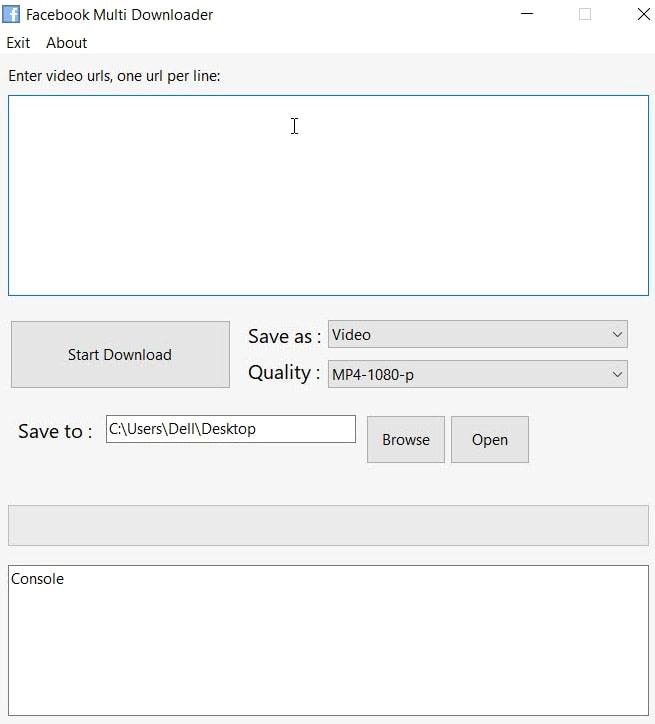Expand the Save as Video dropdown
Viewport: 655px width, 724px height.
(x=478, y=334)
